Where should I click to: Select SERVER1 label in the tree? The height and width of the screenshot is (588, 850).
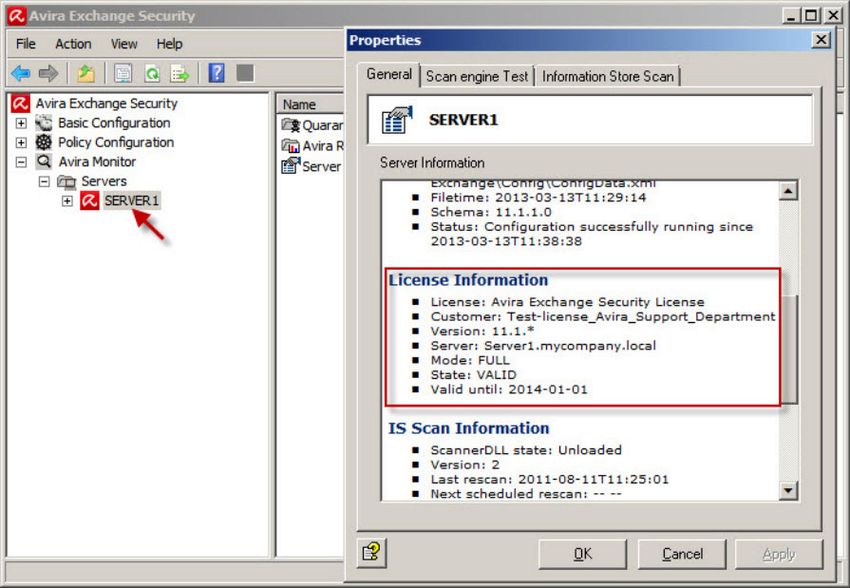(131, 201)
